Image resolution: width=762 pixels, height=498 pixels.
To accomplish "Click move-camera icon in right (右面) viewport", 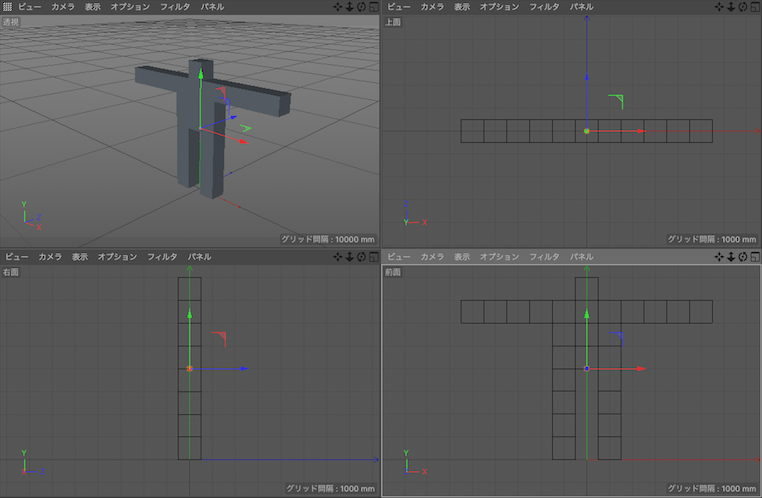I will coord(338,257).
